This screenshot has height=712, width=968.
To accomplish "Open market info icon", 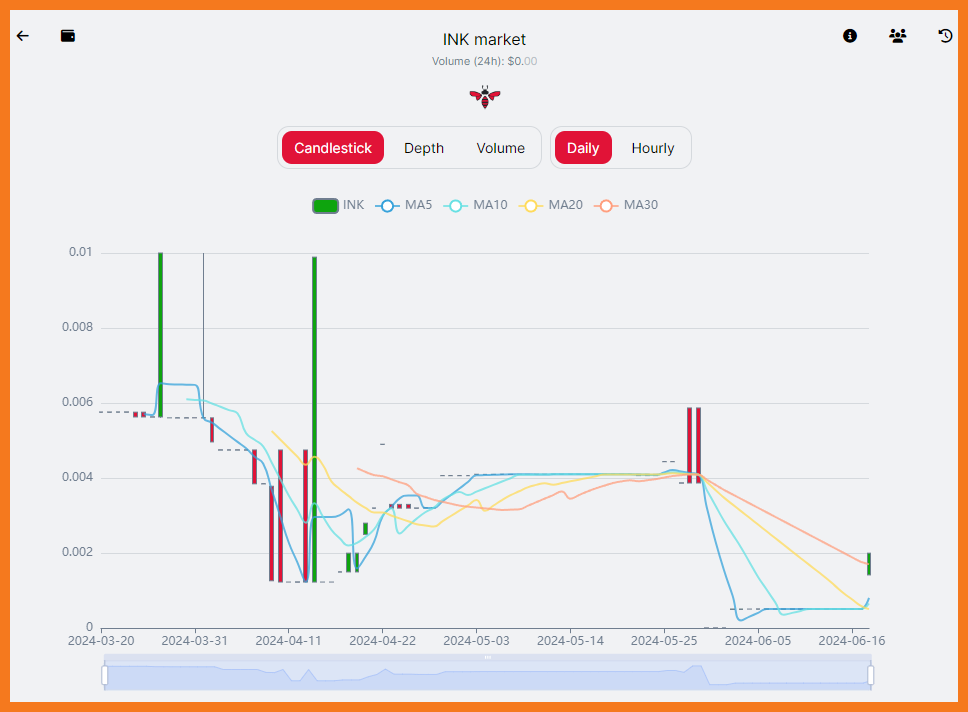I will tap(850, 36).
